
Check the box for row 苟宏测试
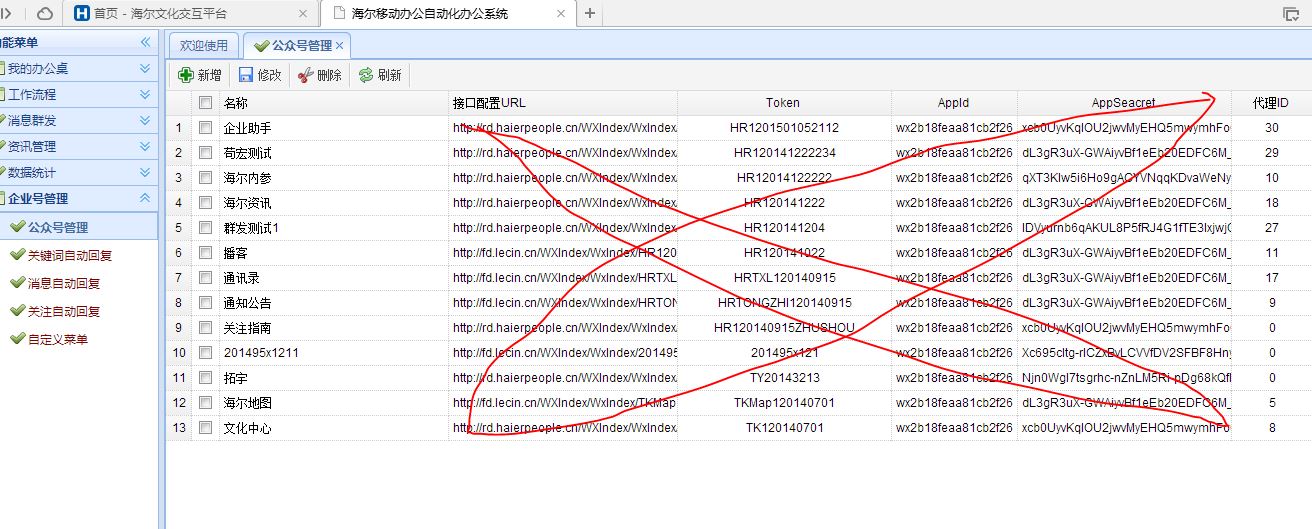pyautogui.click(x=205, y=153)
